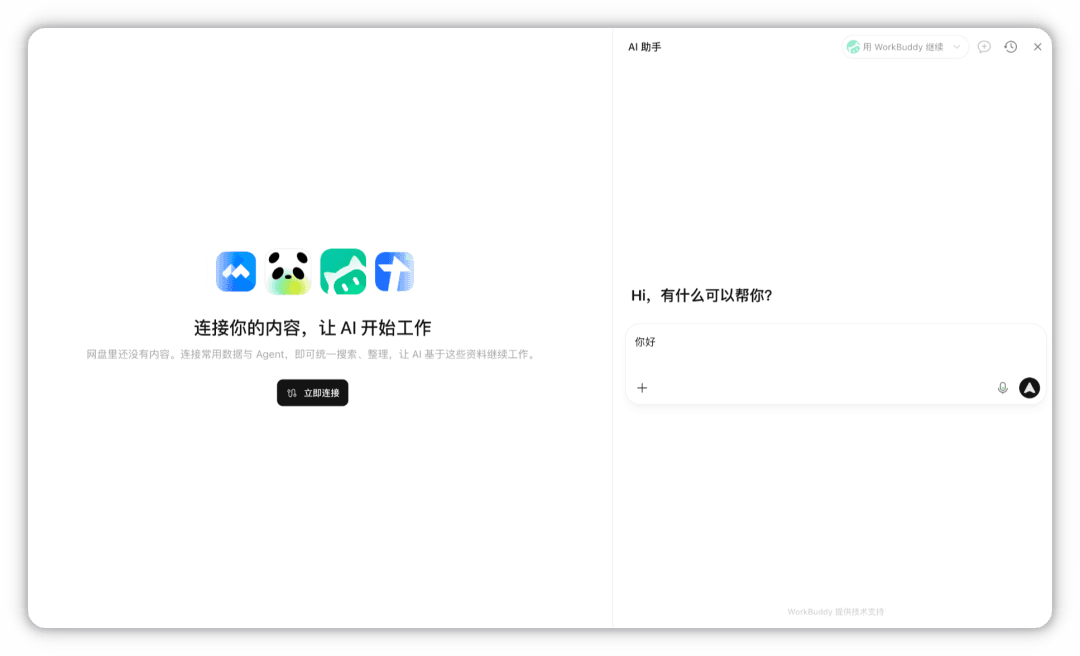Viewport: 1080px width, 656px height.
Task: Click the blue arrow app icon
Action: [394, 271]
